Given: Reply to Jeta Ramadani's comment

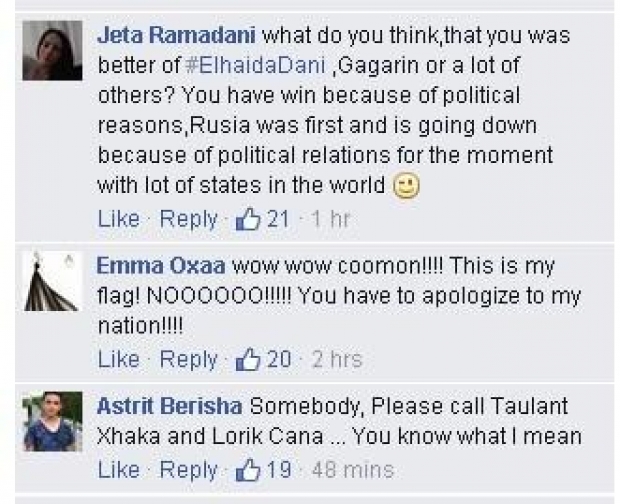Looking at the screenshot, I should [188, 219].
